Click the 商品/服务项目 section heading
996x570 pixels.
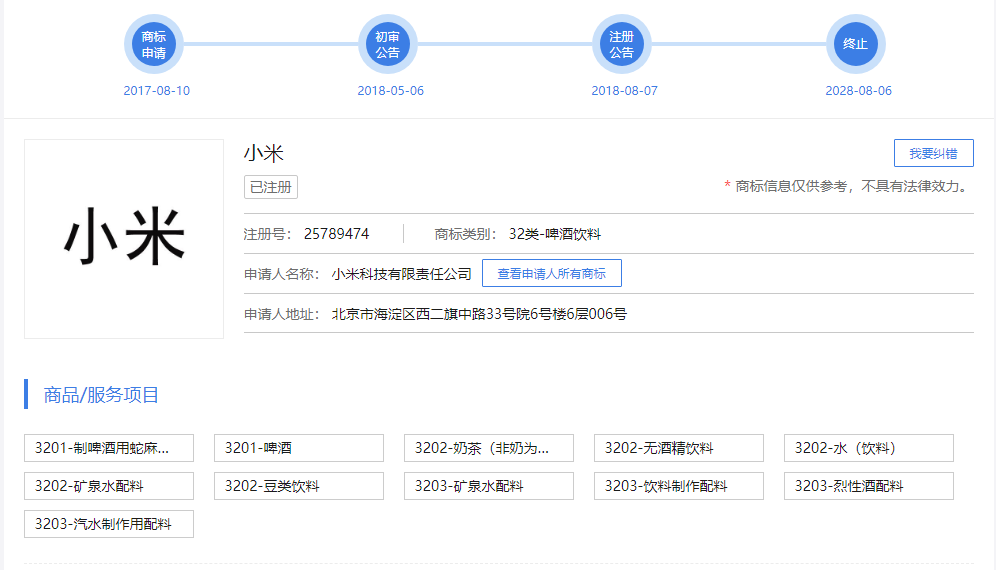pyautogui.click(x=101, y=395)
